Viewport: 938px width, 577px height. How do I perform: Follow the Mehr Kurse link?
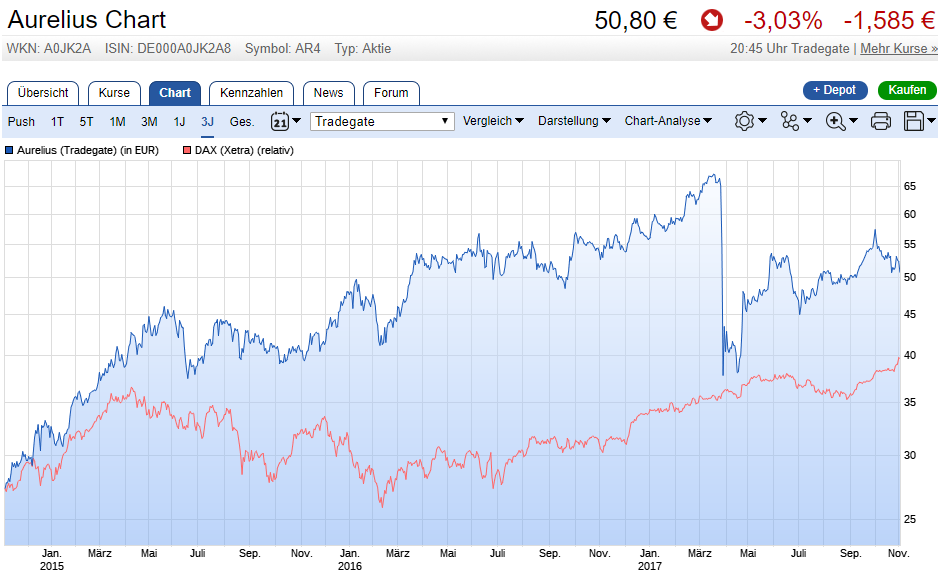899,49
